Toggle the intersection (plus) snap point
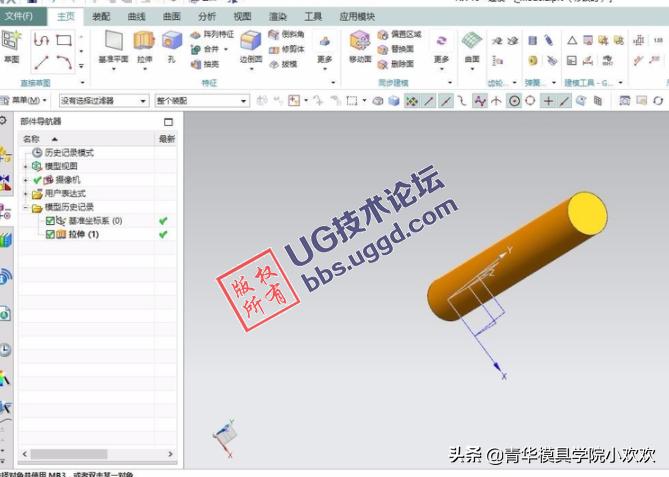 coord(548,101)
